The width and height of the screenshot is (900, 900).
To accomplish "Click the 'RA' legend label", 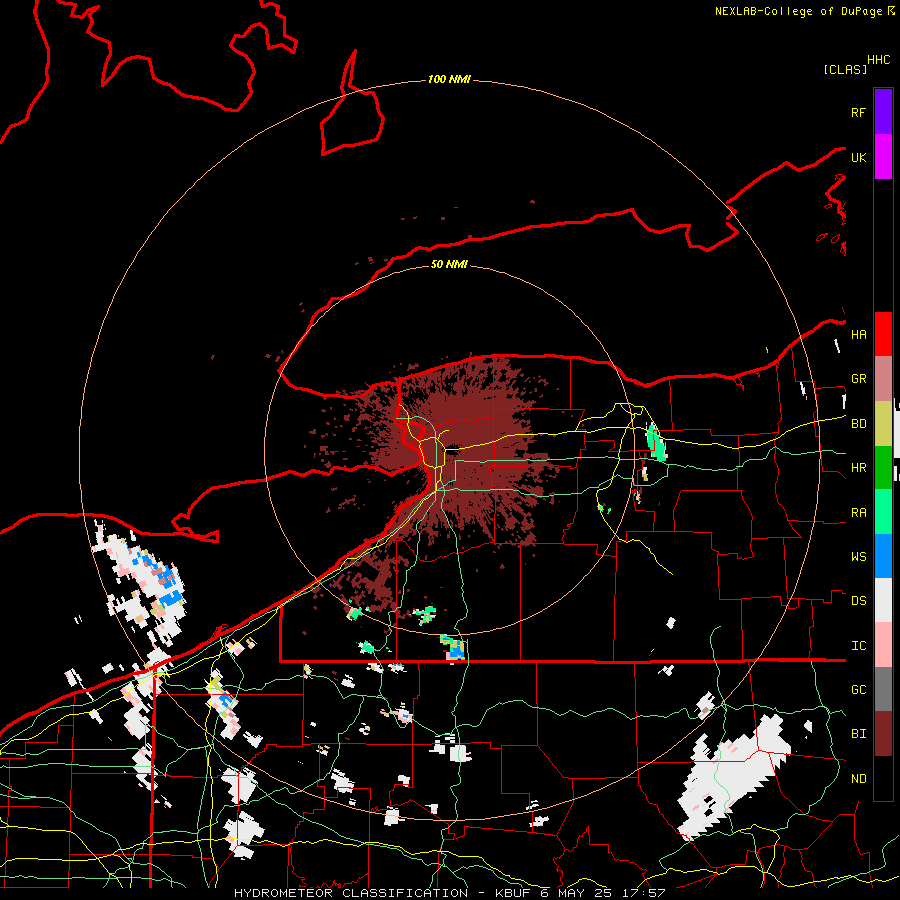I will [x=858, y=513].
